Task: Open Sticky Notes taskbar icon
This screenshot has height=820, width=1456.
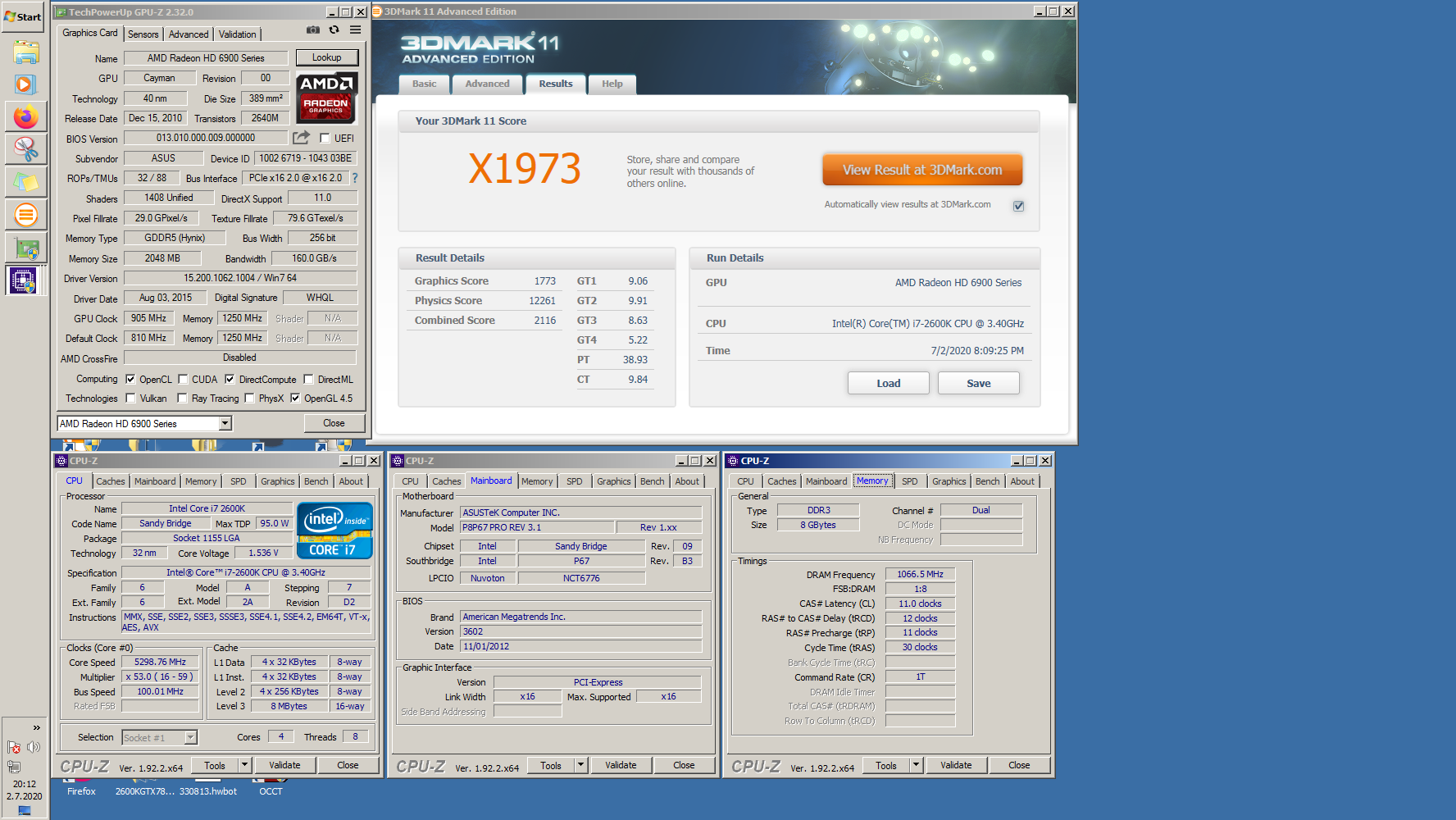Action: click(26, 182)
